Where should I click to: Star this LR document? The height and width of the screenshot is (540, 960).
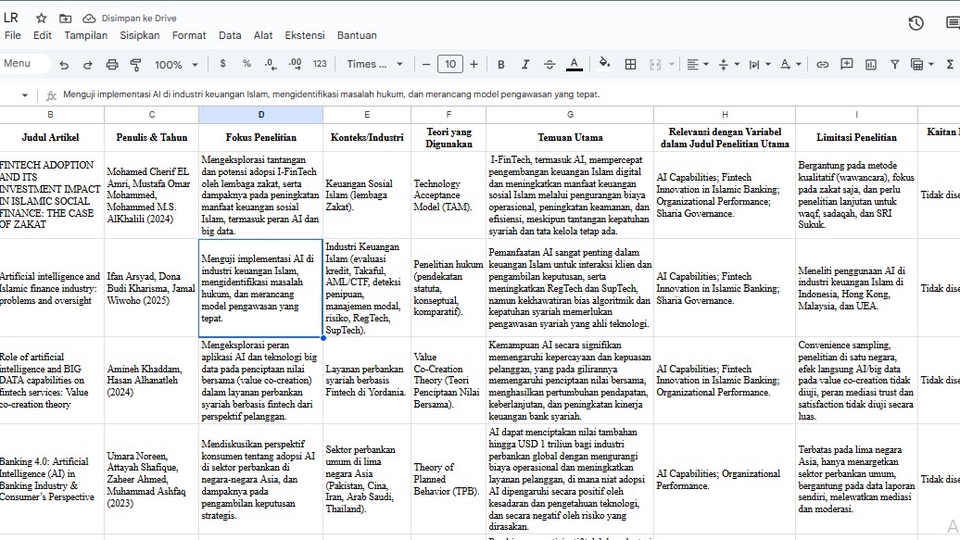41,18
